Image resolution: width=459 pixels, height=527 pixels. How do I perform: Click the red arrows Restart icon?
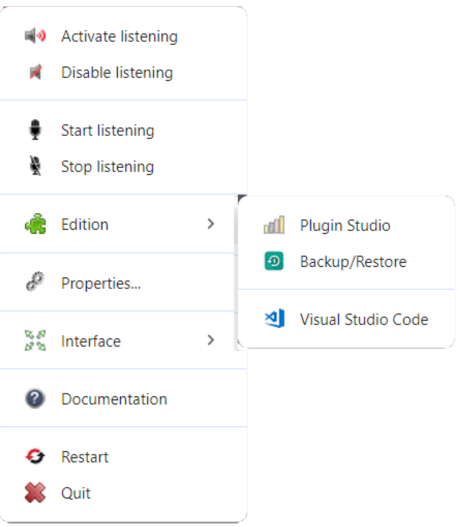point(35,456)
